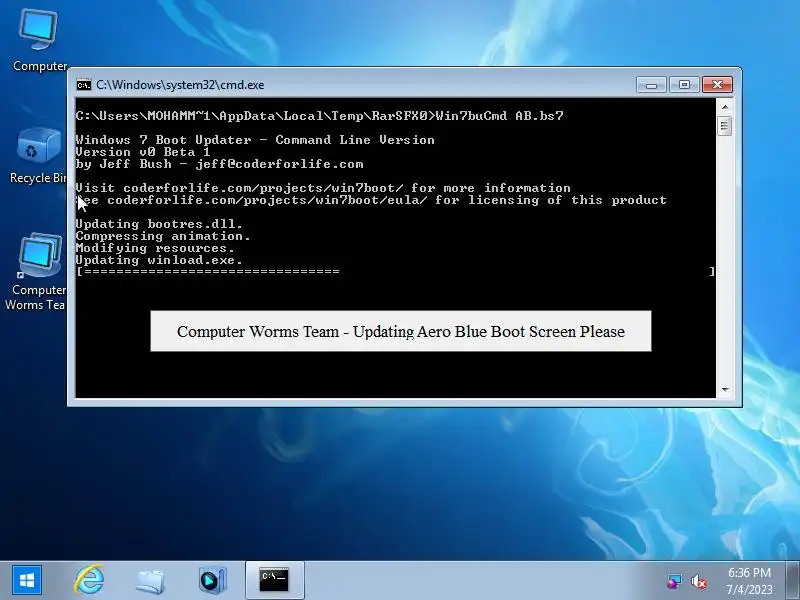Click the console scrollbar down arrow

coord(724,390)
